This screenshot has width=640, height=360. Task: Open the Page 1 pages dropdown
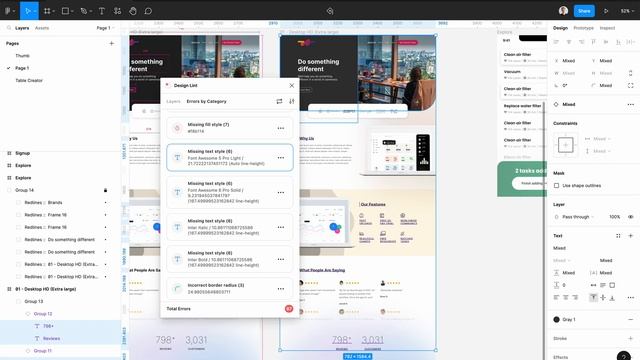point(105,28)
